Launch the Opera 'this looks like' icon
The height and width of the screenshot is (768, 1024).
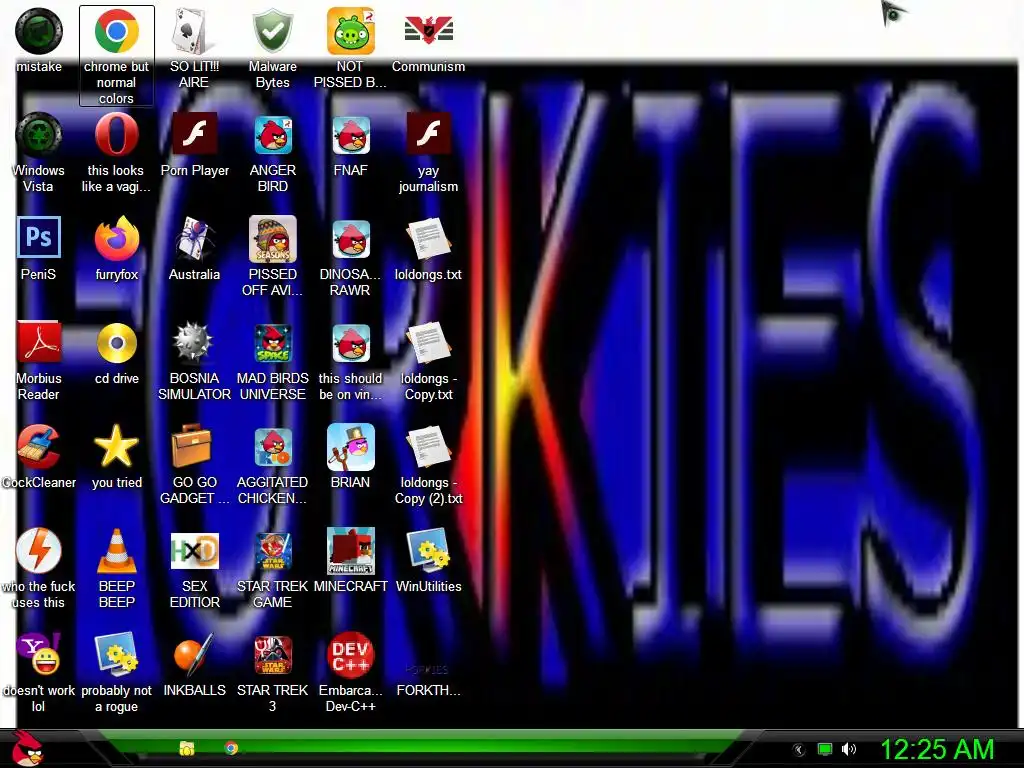point(116,135)
